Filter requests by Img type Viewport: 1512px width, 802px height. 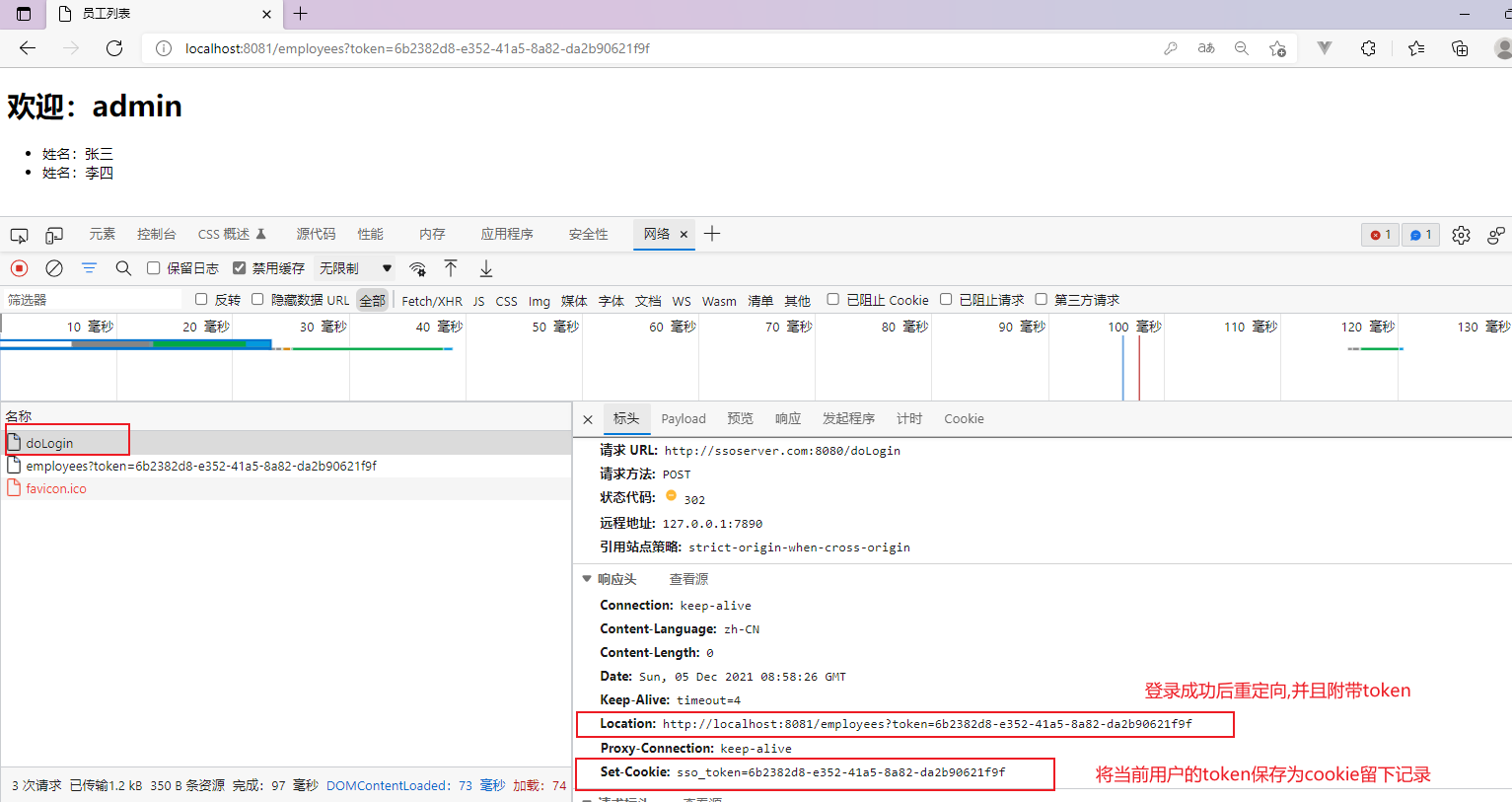pos(540,301)
